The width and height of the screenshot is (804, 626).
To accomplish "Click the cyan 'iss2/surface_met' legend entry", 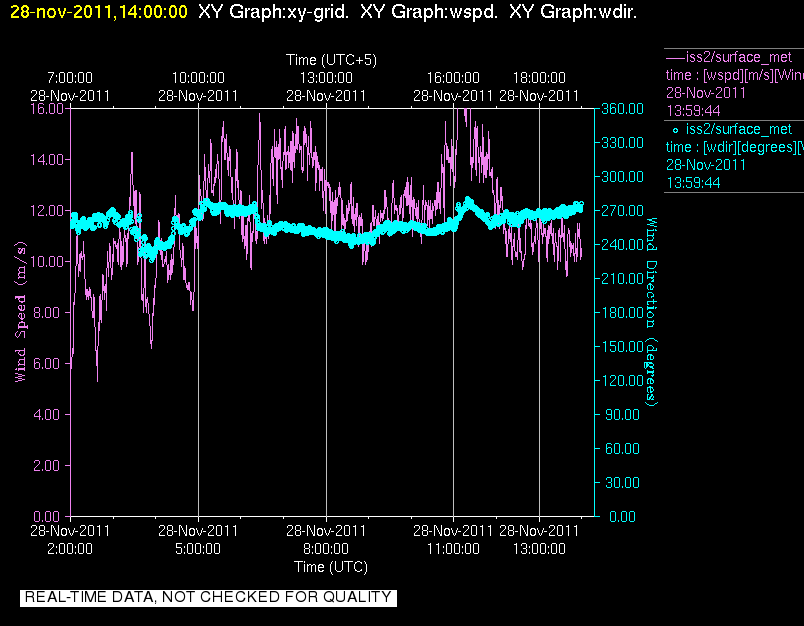I will (x=739, y=129).
